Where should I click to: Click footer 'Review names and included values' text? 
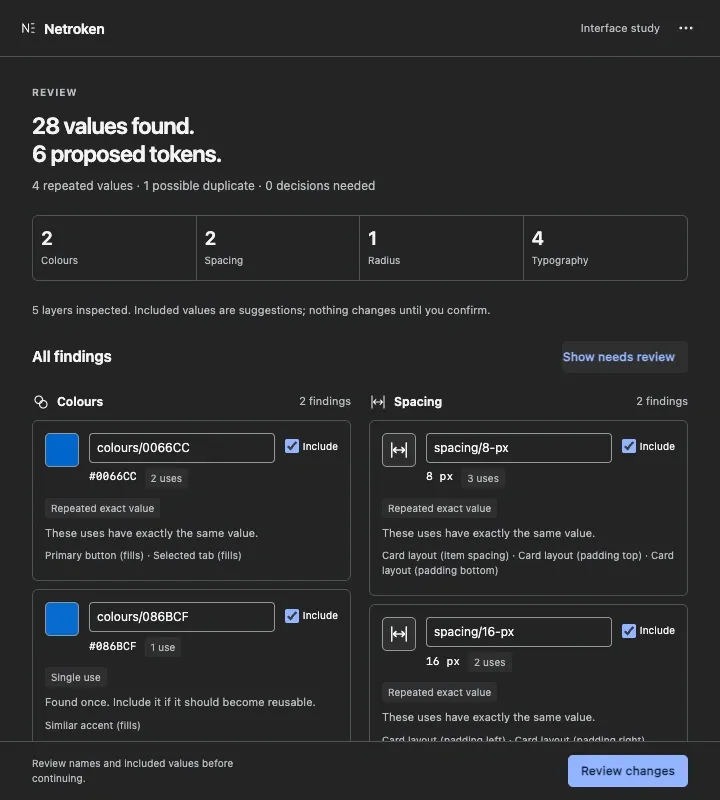coord(133,771)
